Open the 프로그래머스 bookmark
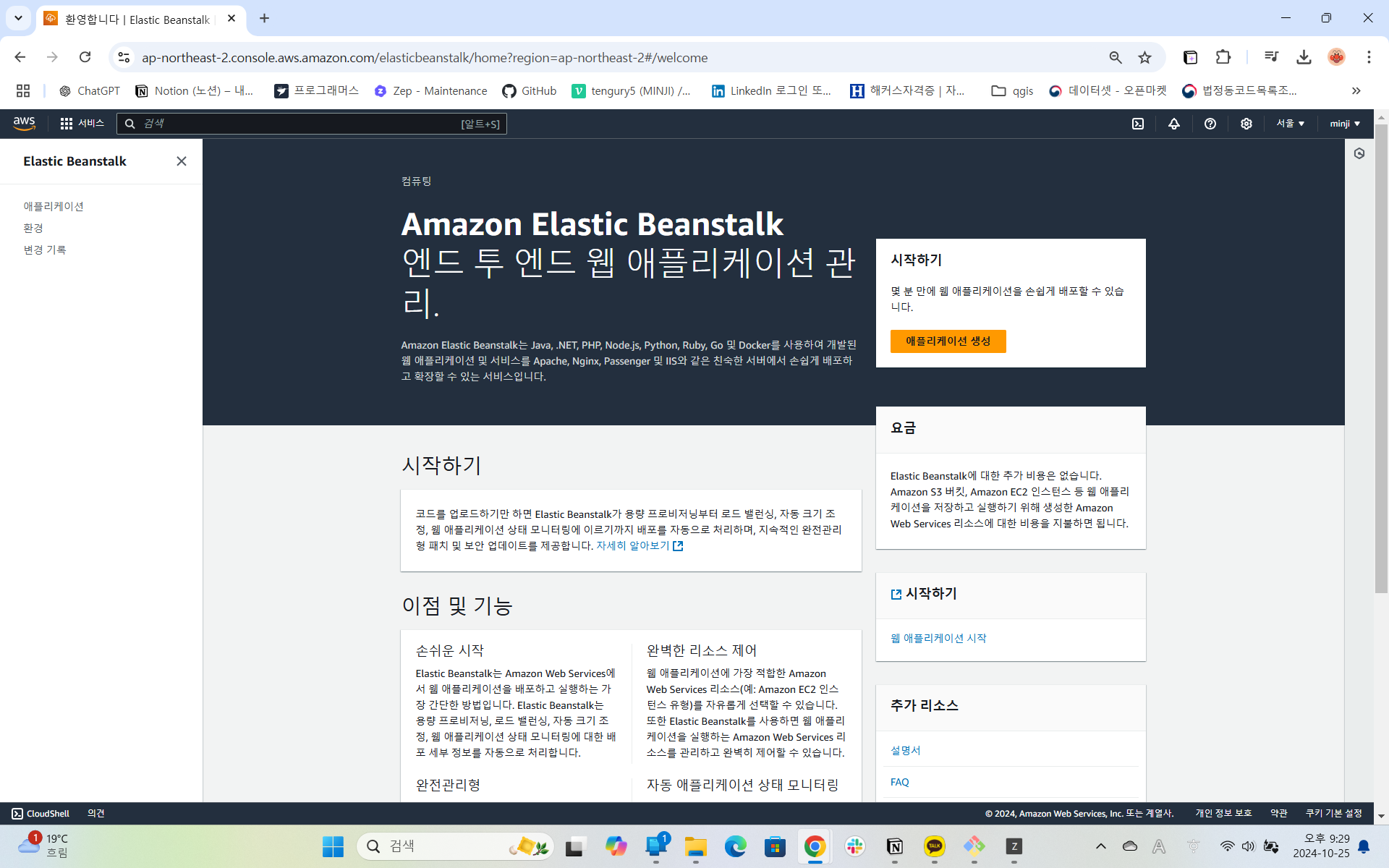 pos(317,90)
